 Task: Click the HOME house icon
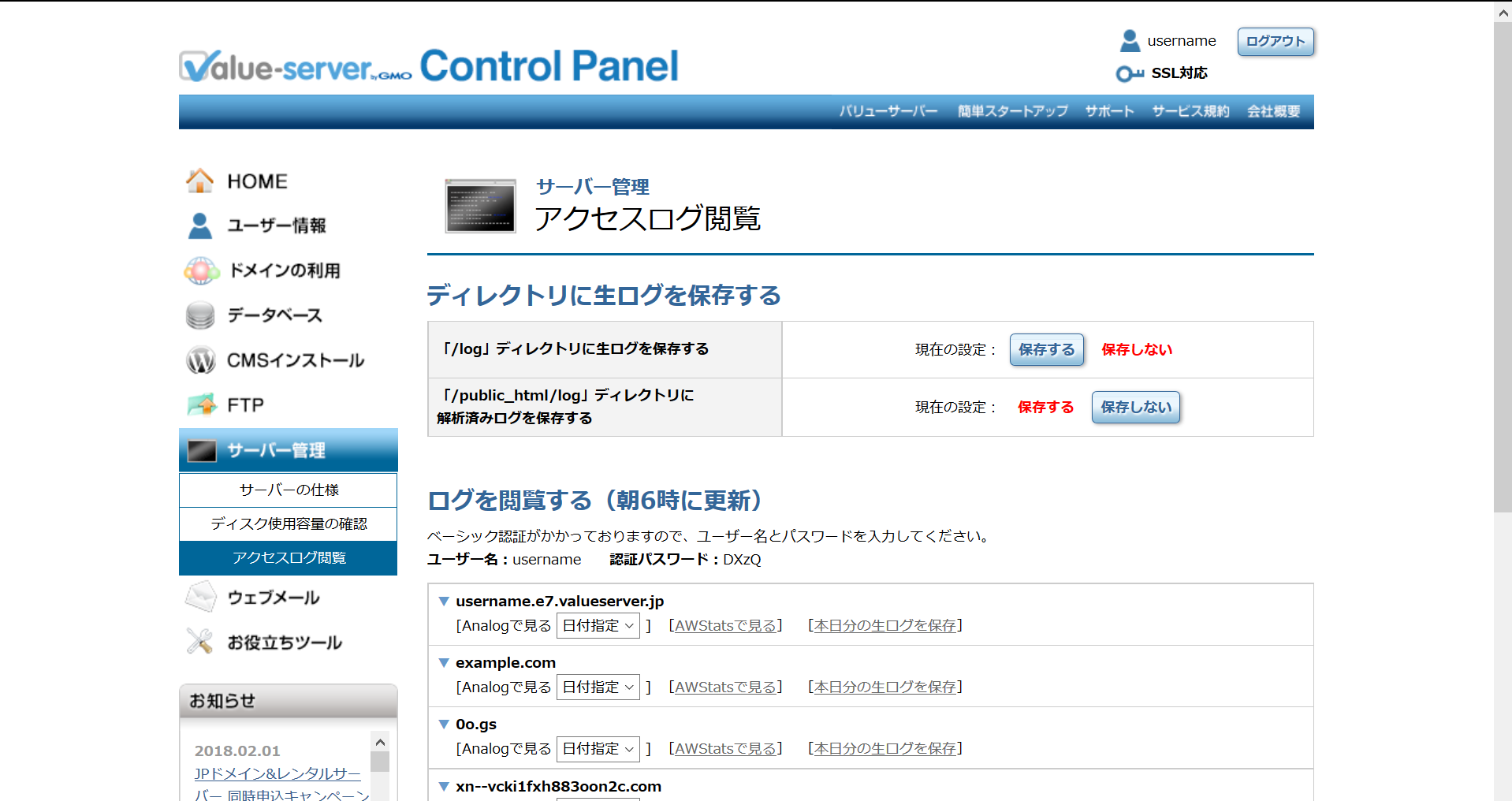(x=199, y=181)
